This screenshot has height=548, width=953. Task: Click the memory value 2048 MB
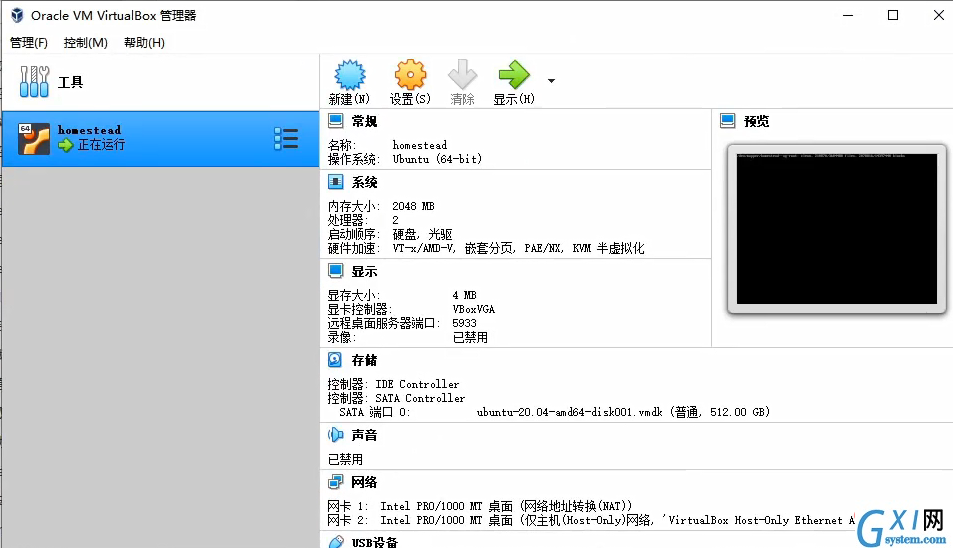tap(413, 206)
